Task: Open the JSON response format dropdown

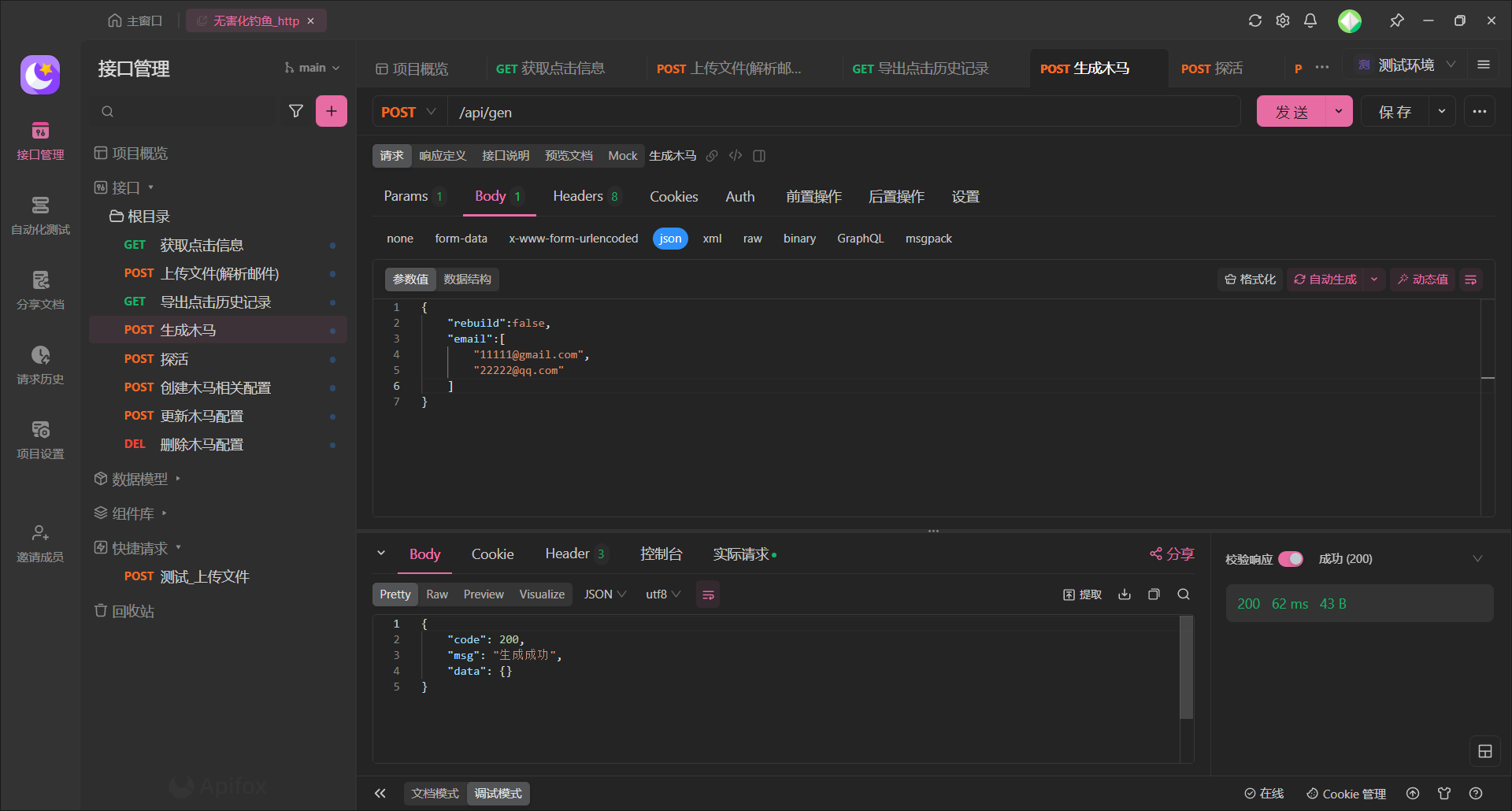Action: (x=605, y=594)
